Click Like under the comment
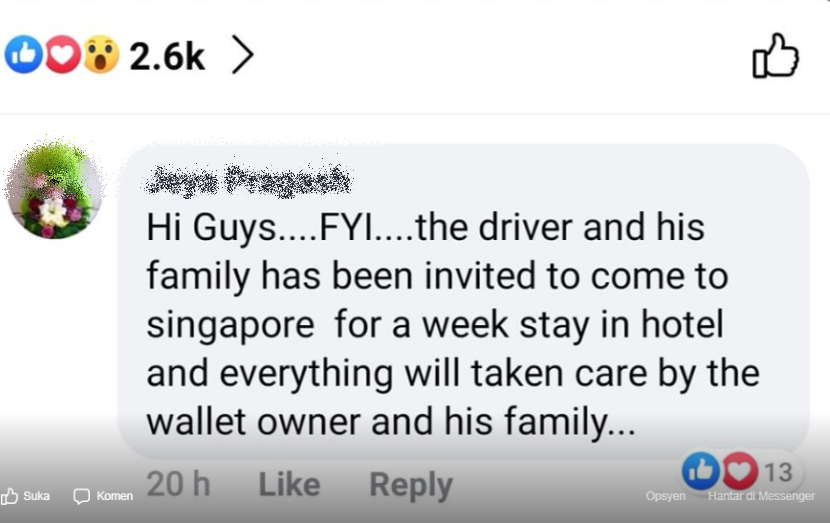 pyautogui.click(x=289, y=484)
